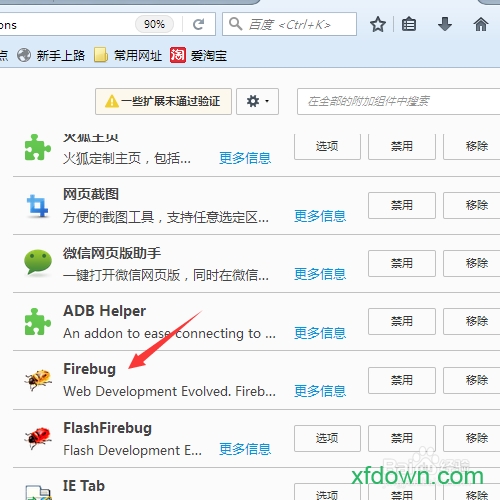Screen dimensions: 500x500
Task: Open 更多信息 link for Firebug
Action: (320, 391)
